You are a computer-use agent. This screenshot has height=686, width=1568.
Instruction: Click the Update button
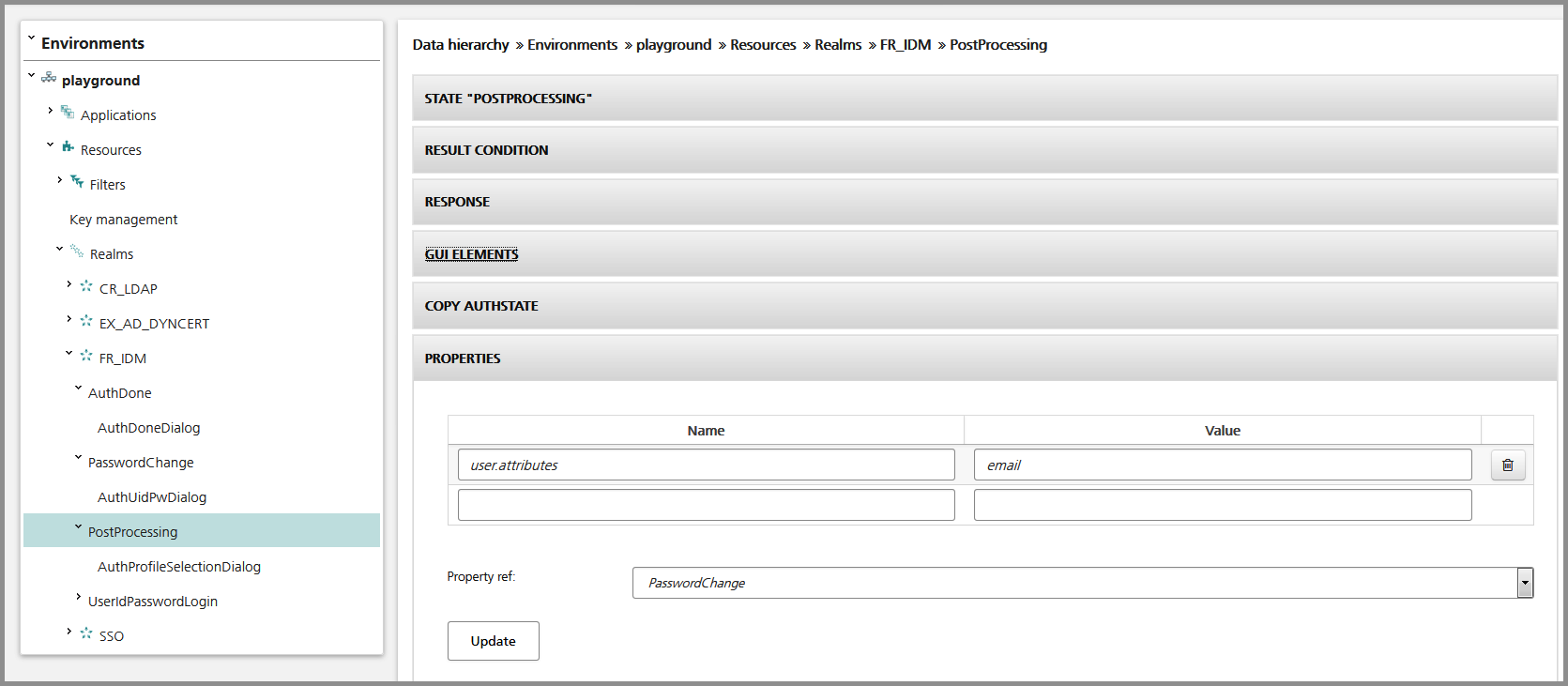(x=493, y=641)
